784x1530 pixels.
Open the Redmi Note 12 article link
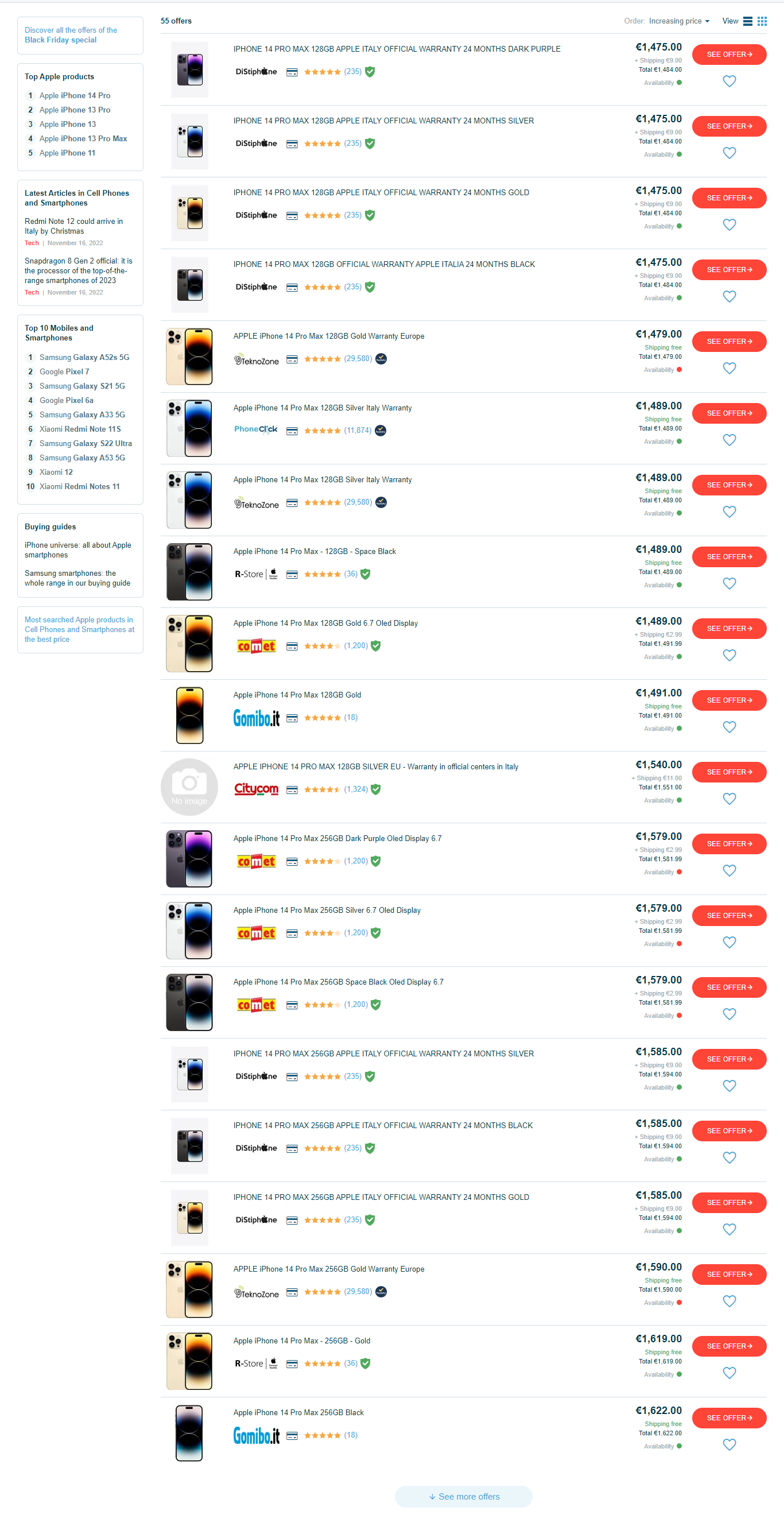point(73,226)
